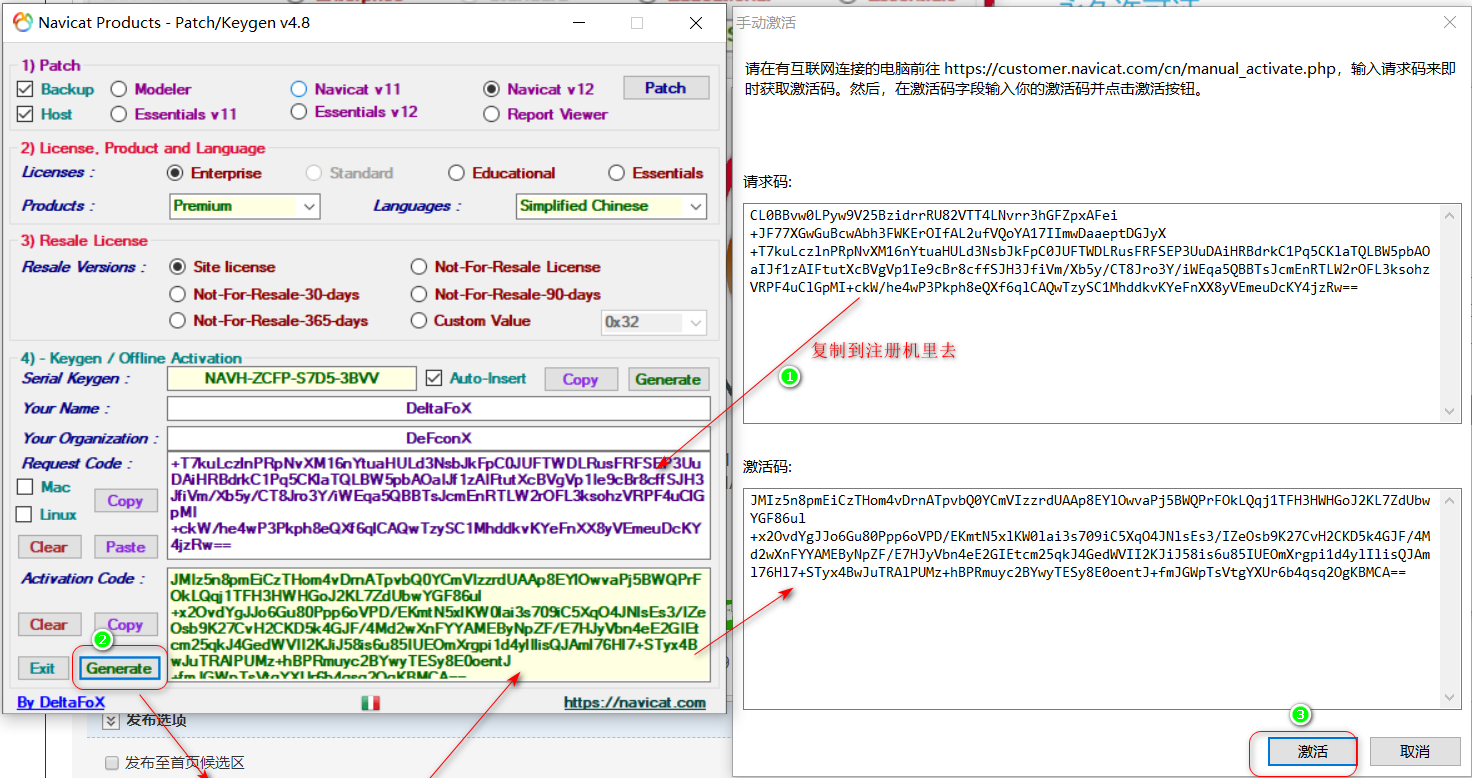Toggle 发布至首页候选区 checkbox in background page
This screenshot has width=1472, height=778.
coord(112,763)
